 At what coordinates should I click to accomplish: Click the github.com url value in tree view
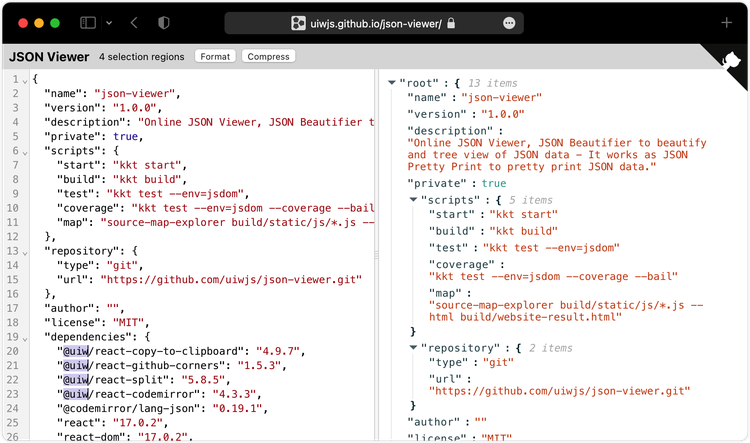(560, 391)
